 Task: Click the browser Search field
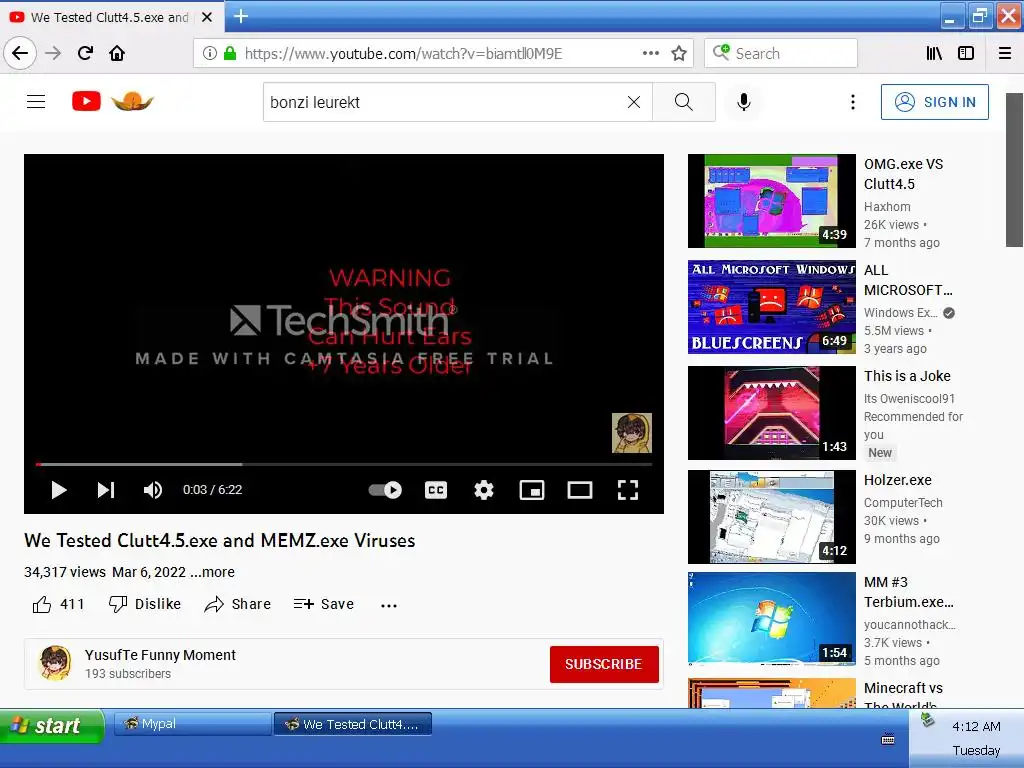[x=780, y=53]
